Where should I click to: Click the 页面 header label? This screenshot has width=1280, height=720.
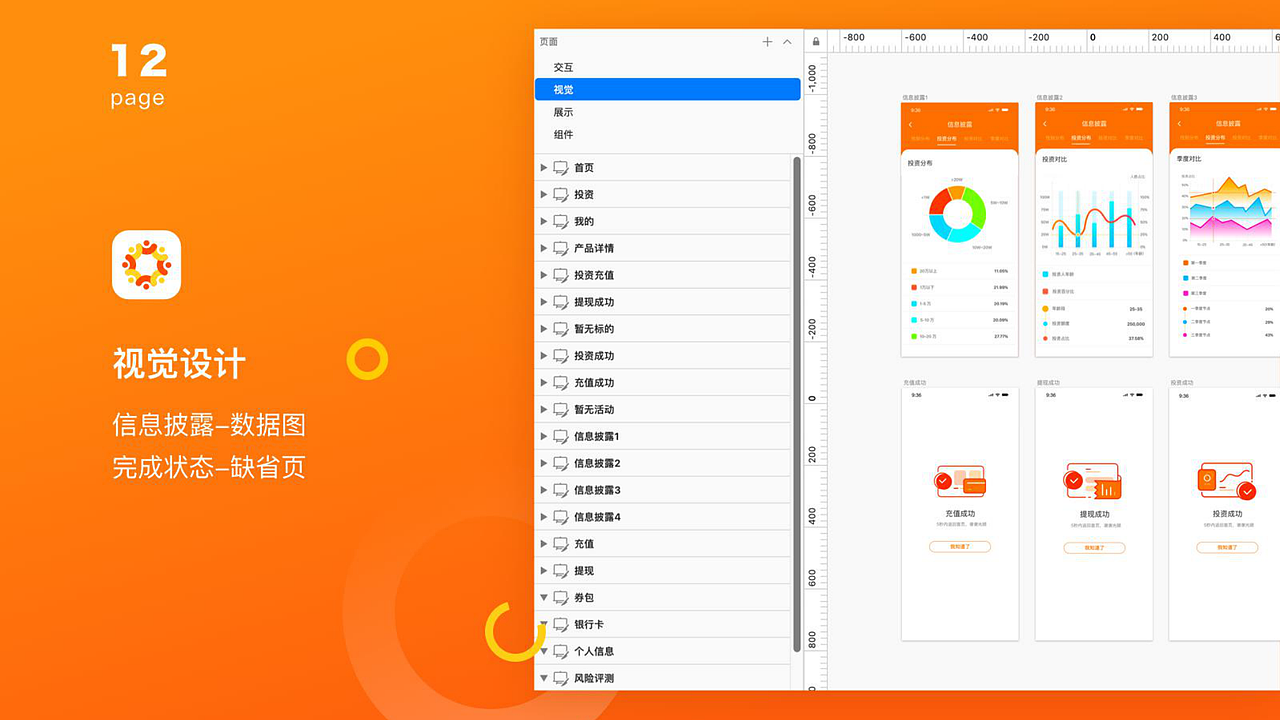(549, 42)
